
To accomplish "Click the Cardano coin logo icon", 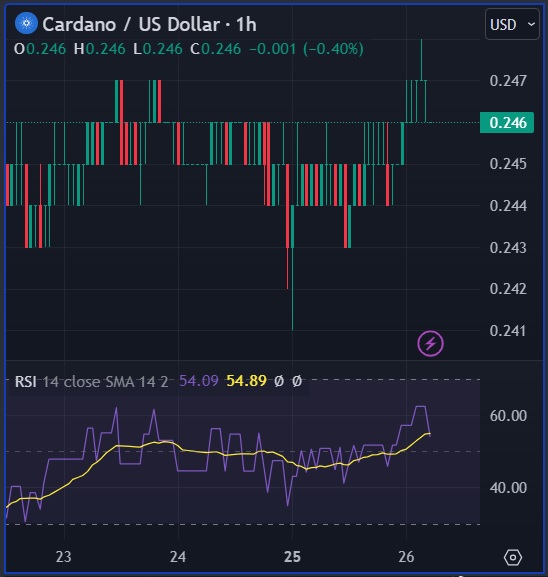I will [x=26, y=24].
